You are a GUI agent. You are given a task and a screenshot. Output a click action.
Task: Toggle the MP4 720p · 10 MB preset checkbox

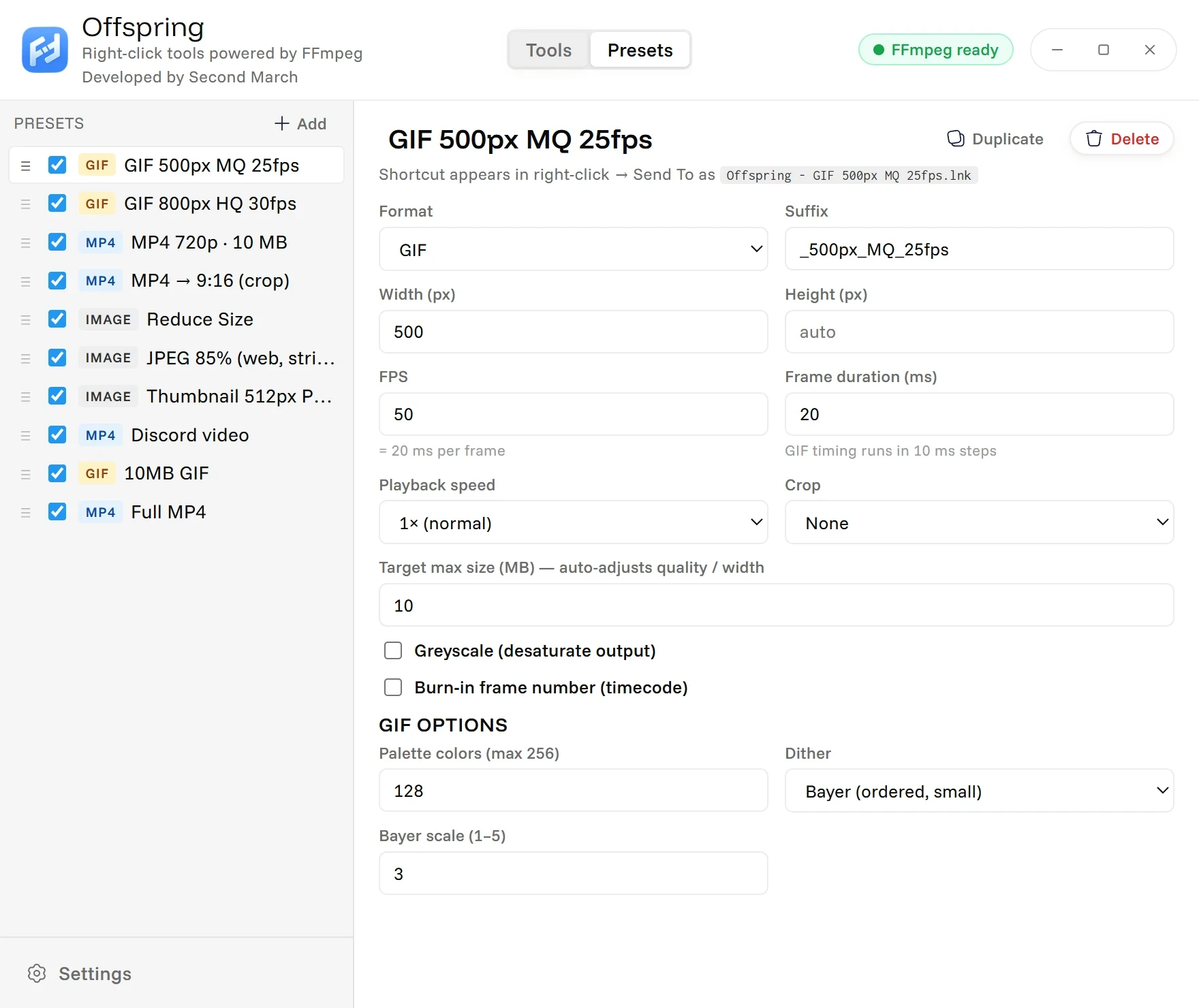(57, 242)
